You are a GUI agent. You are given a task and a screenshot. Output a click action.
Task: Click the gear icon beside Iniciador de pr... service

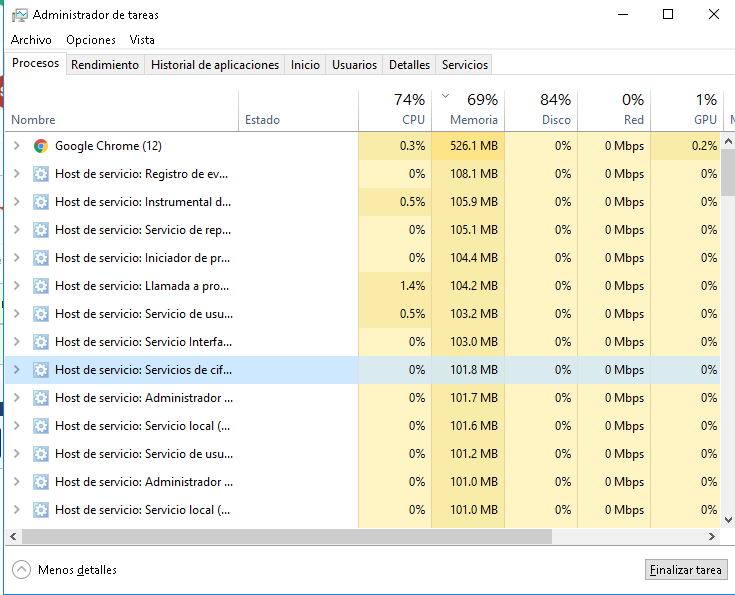41,258
